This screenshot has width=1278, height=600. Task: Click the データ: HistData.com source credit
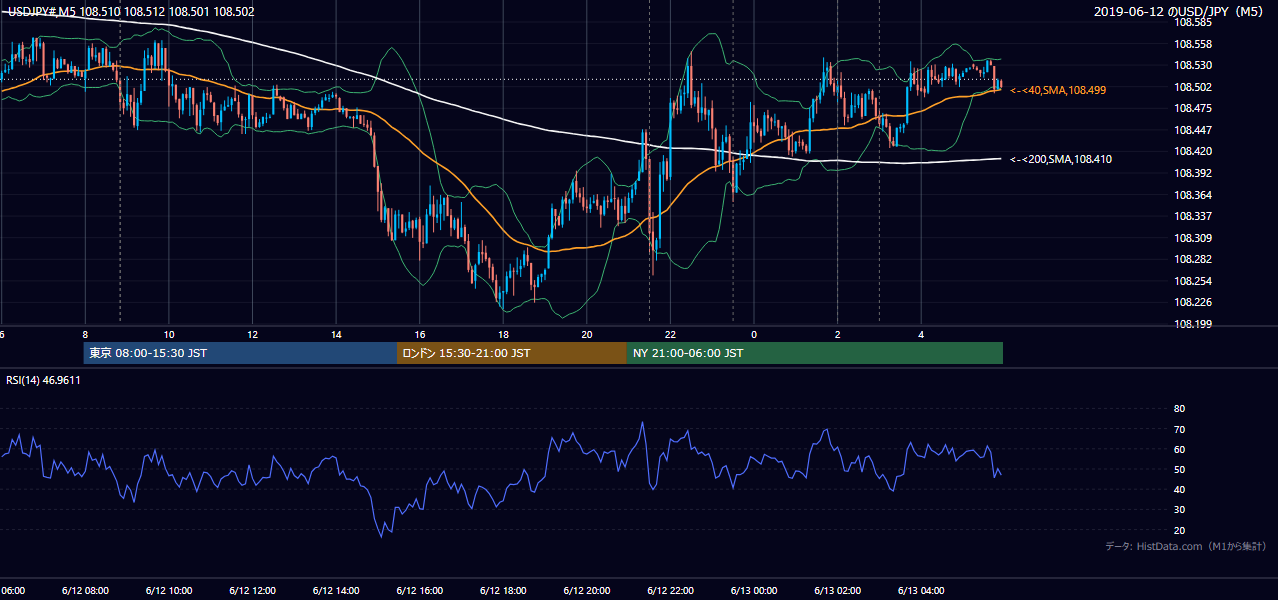coord(1186,546)
